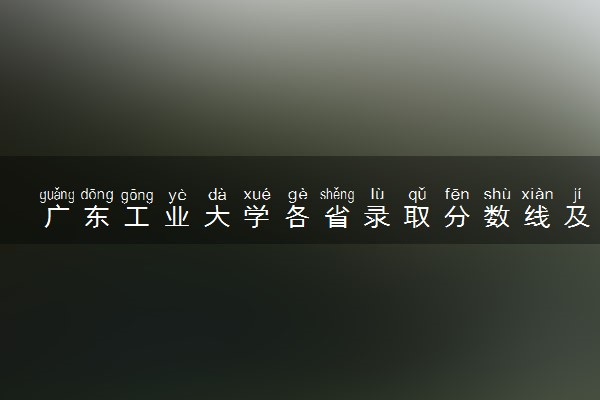Image resolution: width=600 pixels, height=400 pixels.
Task: Click the pinyin label qǔ
Action: click(417, 195)
